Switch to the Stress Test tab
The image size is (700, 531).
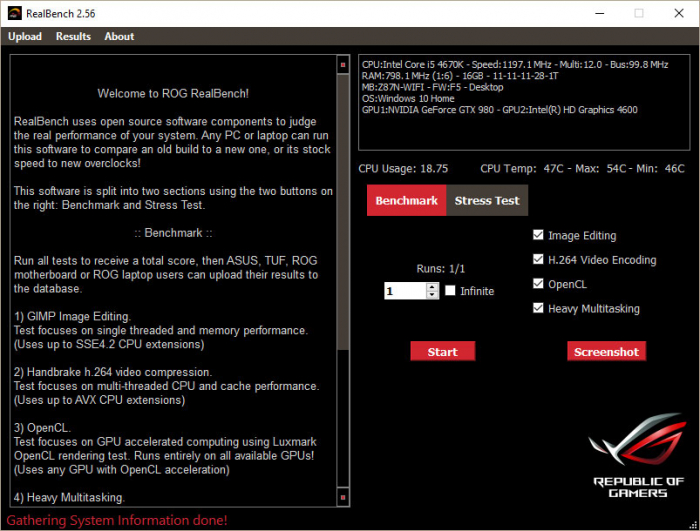pyautogui.click(x=487, y=200)
